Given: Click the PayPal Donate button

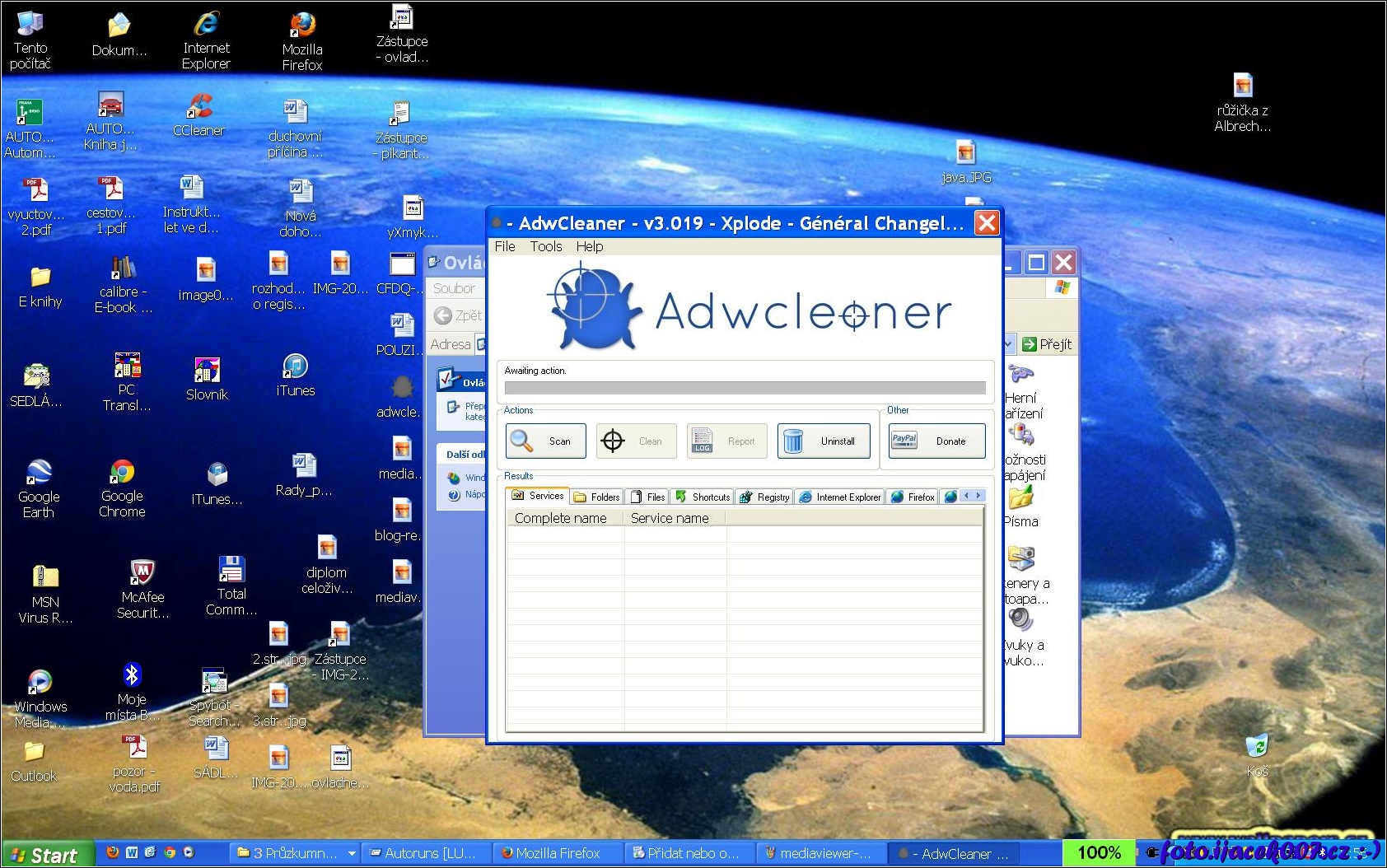Looking at the screenshot, I should click(936, 441).
